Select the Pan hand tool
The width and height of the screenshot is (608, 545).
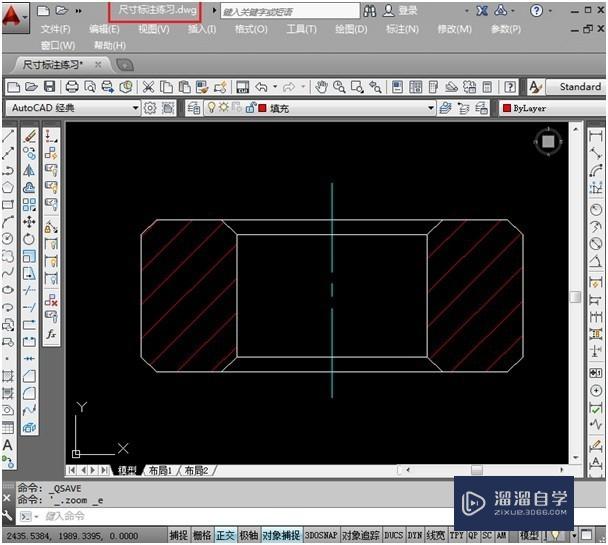[x=321, y=87]
